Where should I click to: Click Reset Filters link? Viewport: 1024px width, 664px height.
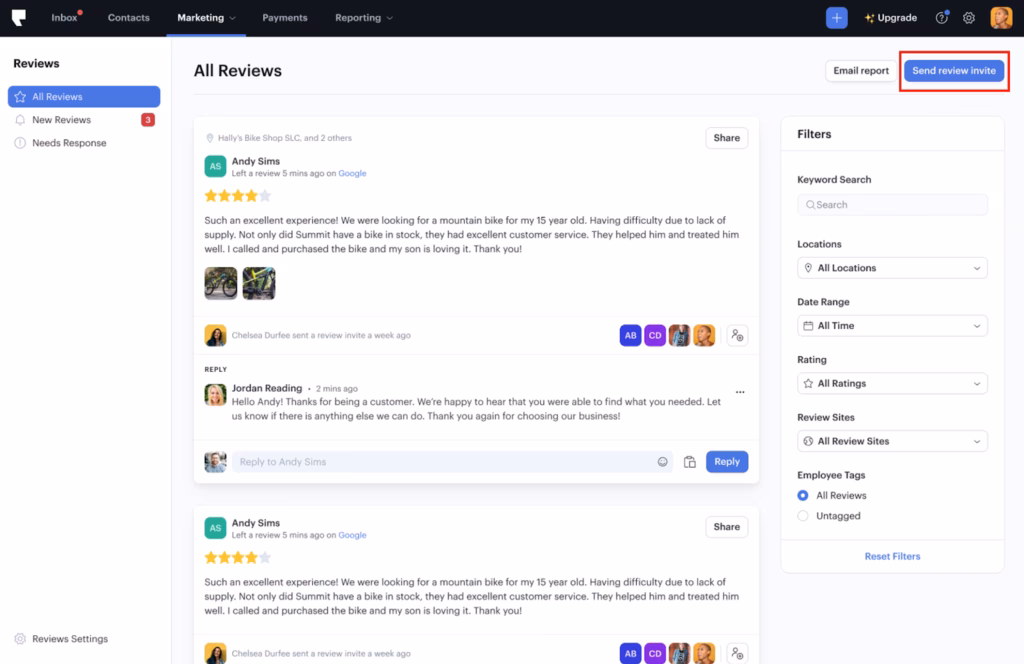[892, 556]
